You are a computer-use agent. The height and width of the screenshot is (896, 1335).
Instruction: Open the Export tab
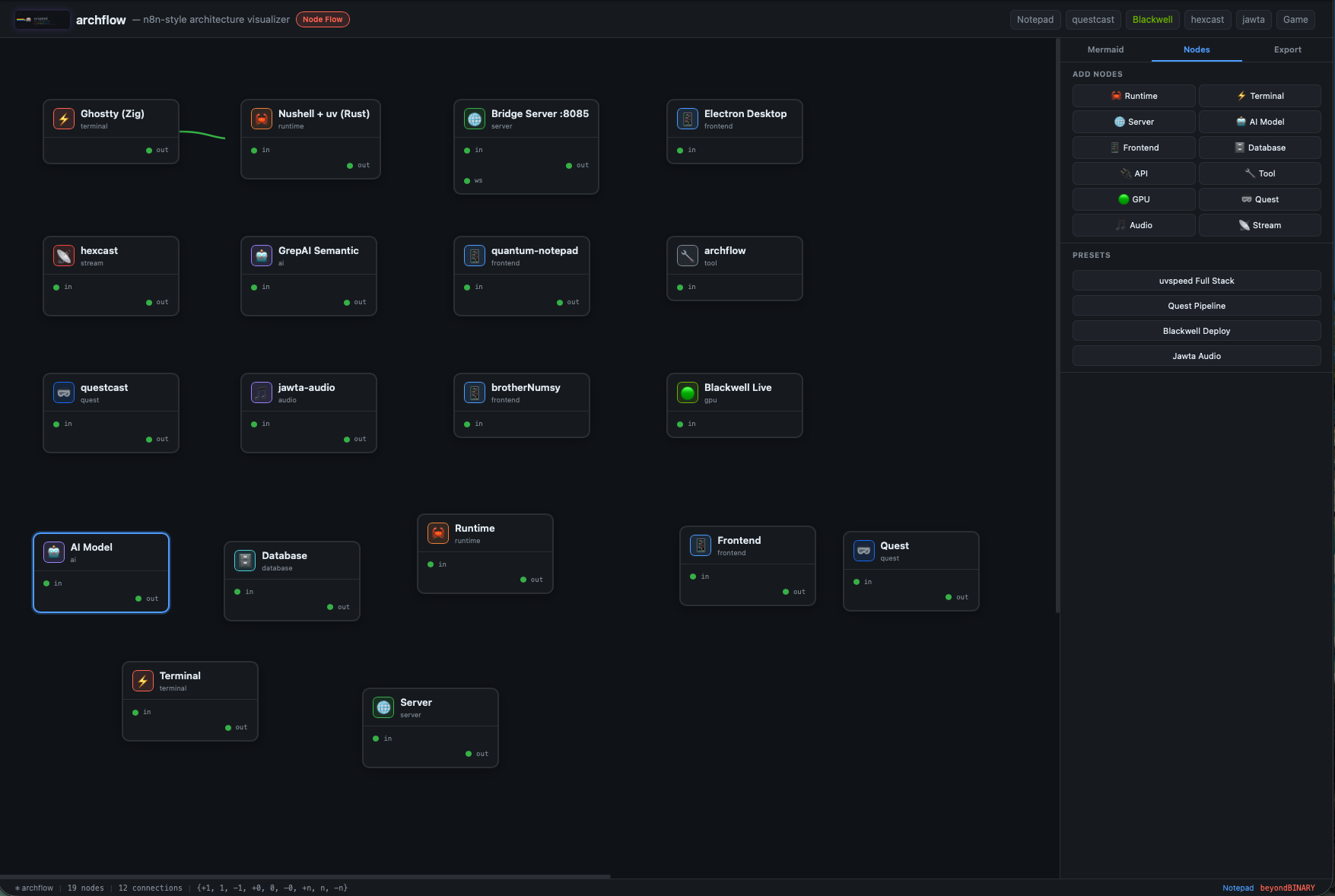[x=1287, y=49]
